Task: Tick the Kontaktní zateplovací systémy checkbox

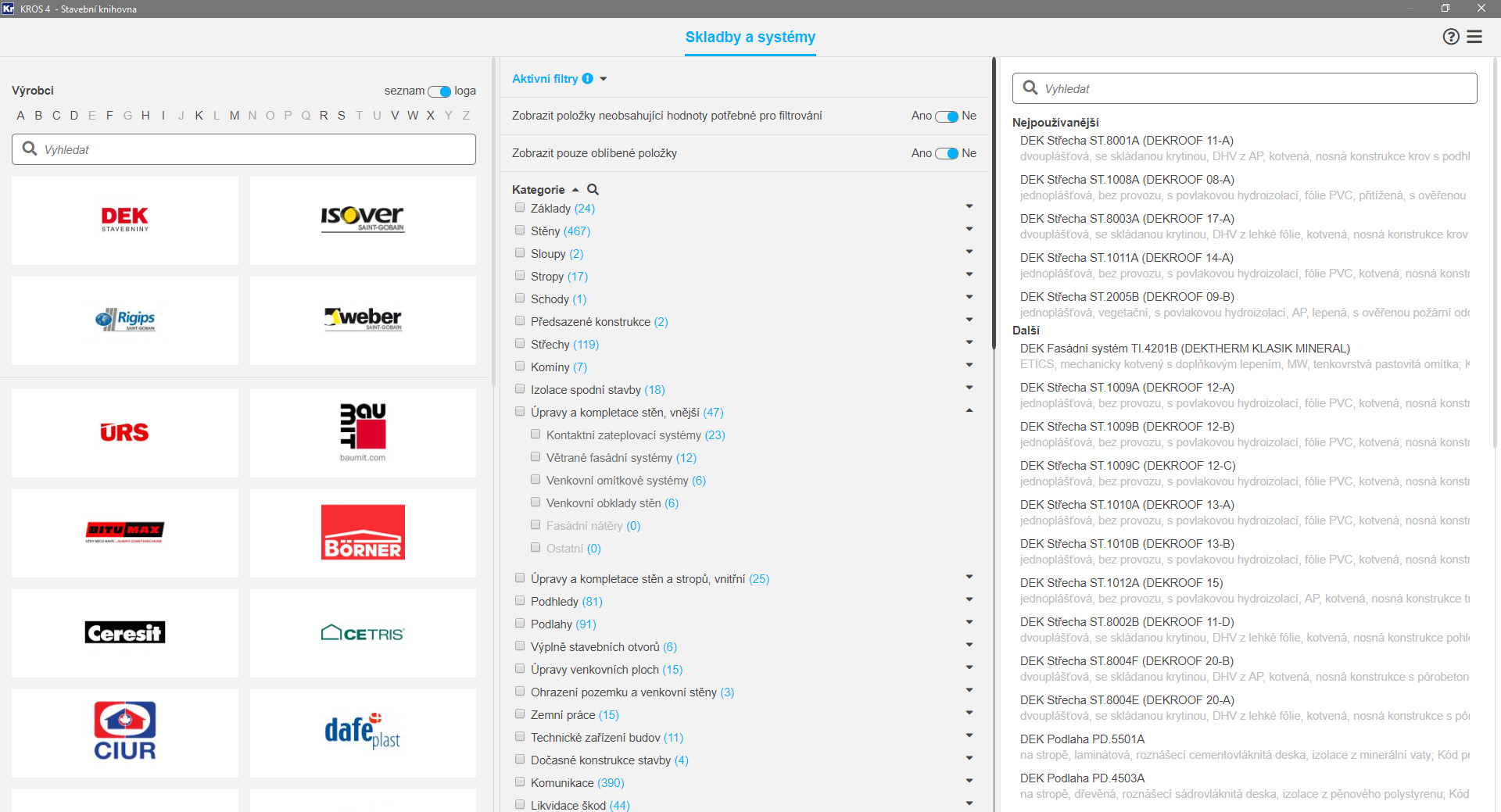Action: pyautogui.click(x=536, y=435)
